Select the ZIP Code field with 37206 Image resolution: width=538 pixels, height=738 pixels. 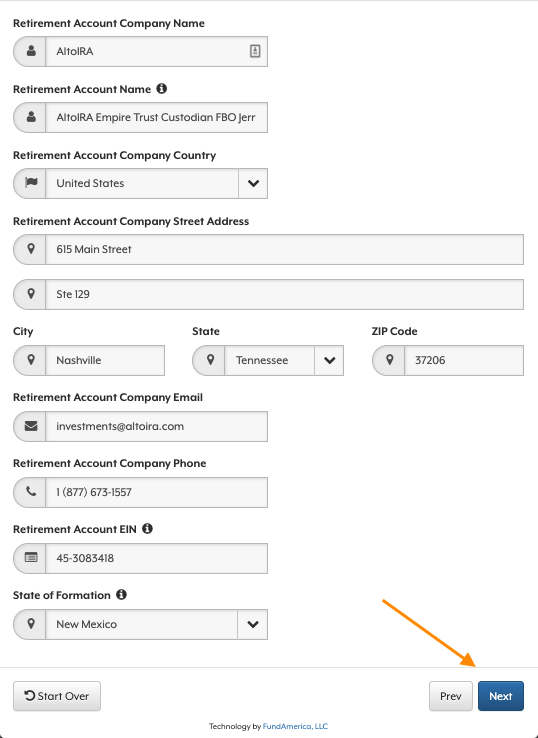tap(464, 361)
